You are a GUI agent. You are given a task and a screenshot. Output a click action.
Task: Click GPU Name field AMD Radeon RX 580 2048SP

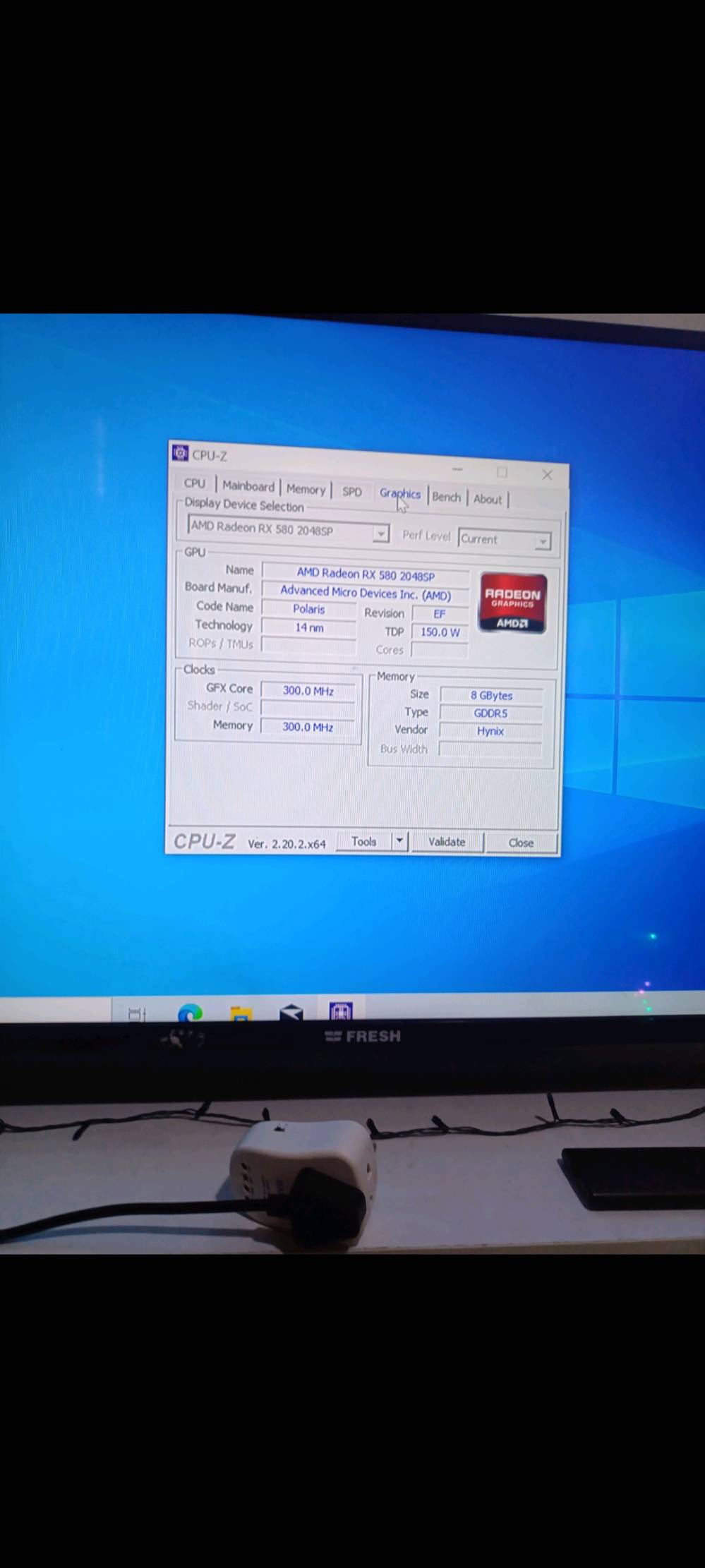click(x=366, y=574)
